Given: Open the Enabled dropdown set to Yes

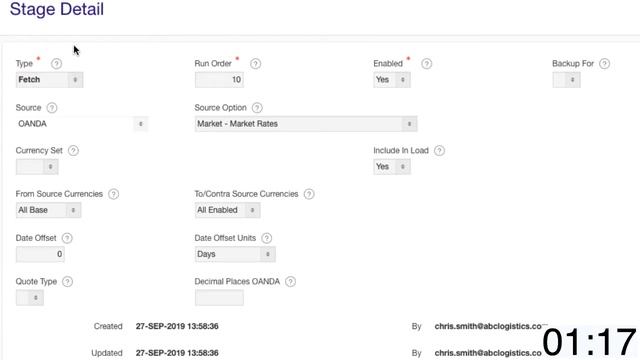Looking at the screenshot, I should 392,80.
